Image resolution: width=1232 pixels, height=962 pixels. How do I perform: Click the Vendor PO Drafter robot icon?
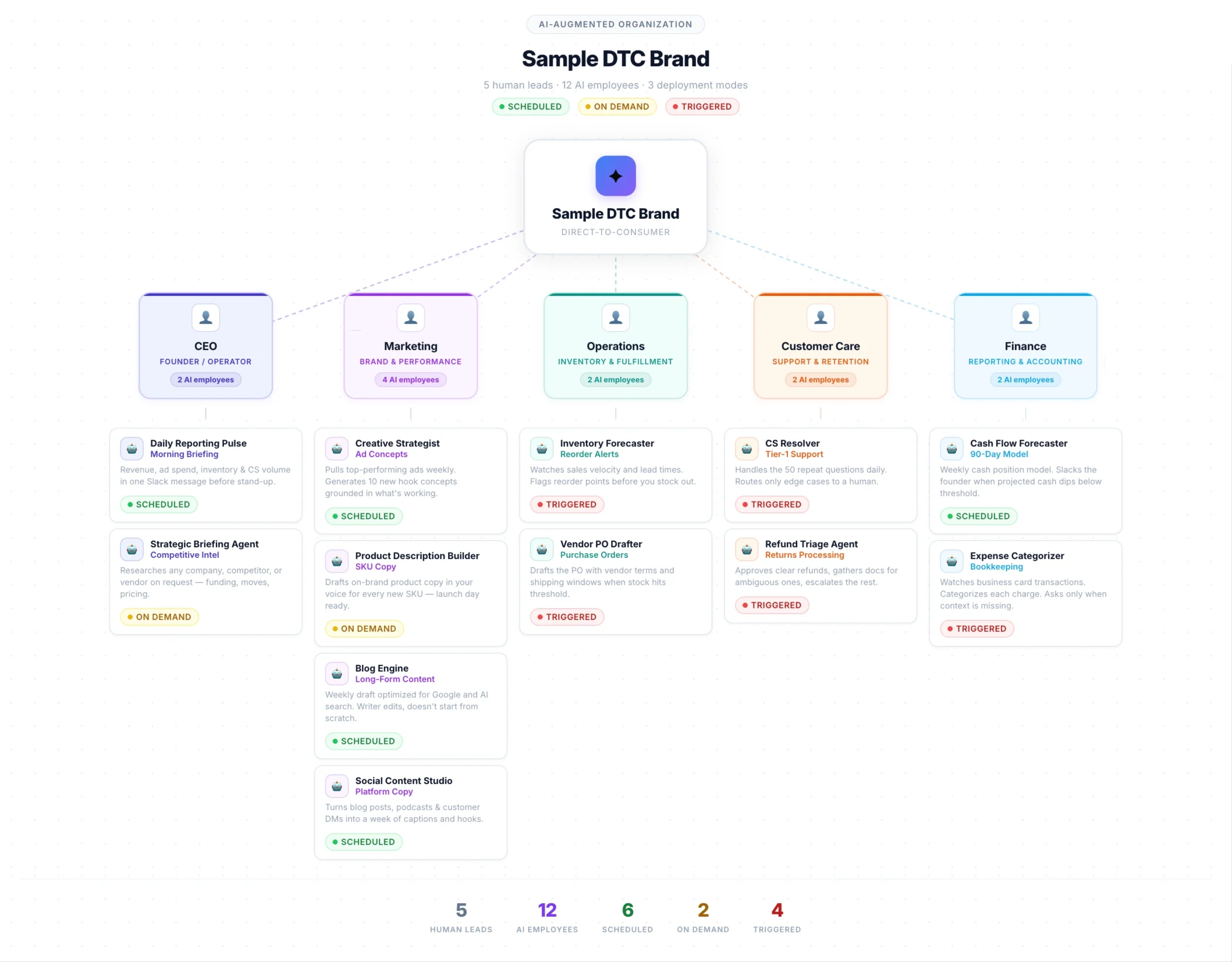[541, 550]
